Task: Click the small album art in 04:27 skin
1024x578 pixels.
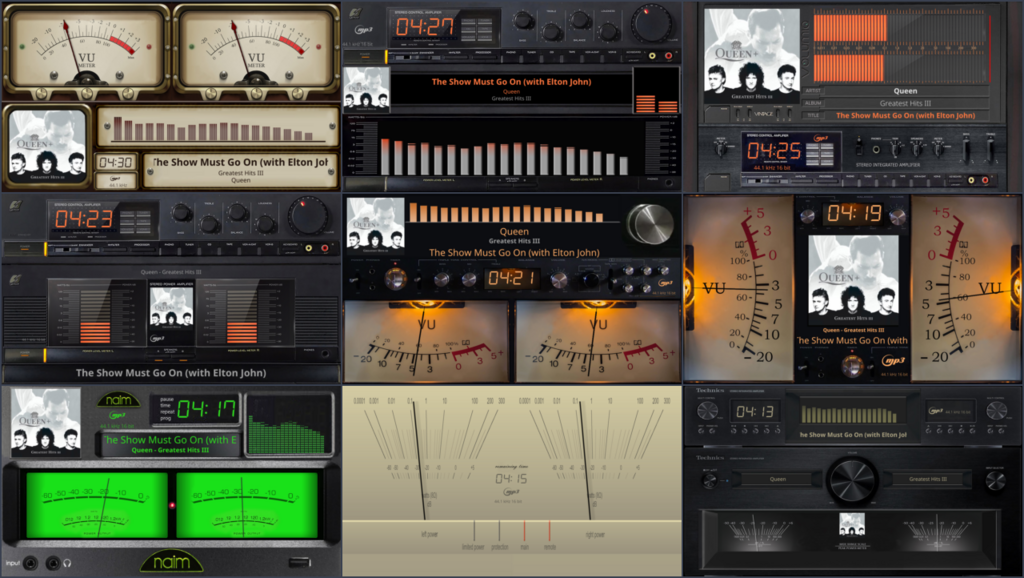Action: tap(366, 88)
